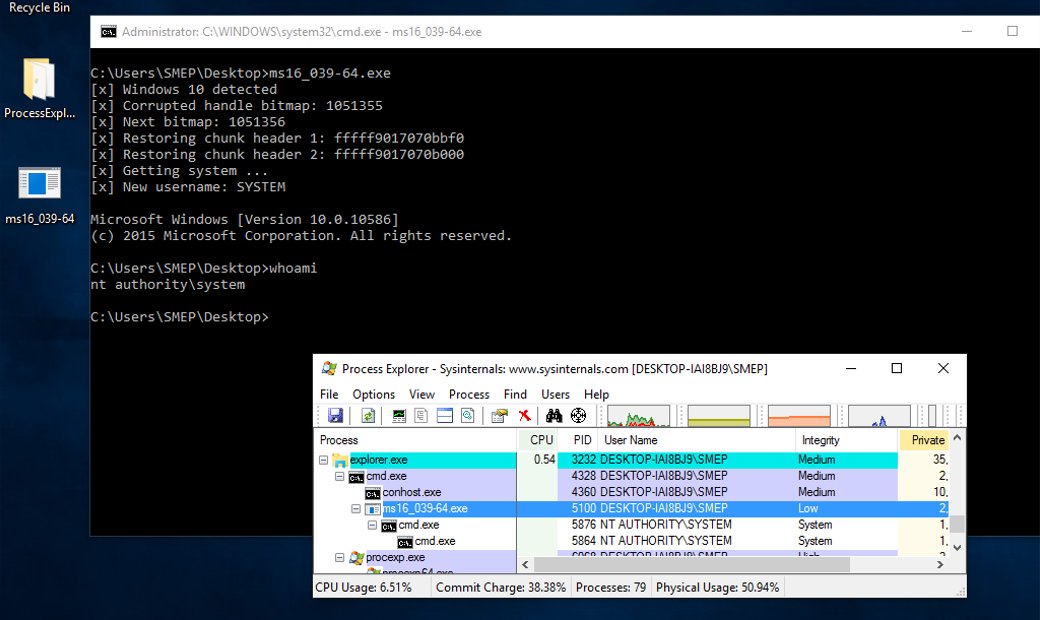Screen dimensions: 1040x620
Task: Click the horizontal scrollbar left arrow
Action: 525,564
